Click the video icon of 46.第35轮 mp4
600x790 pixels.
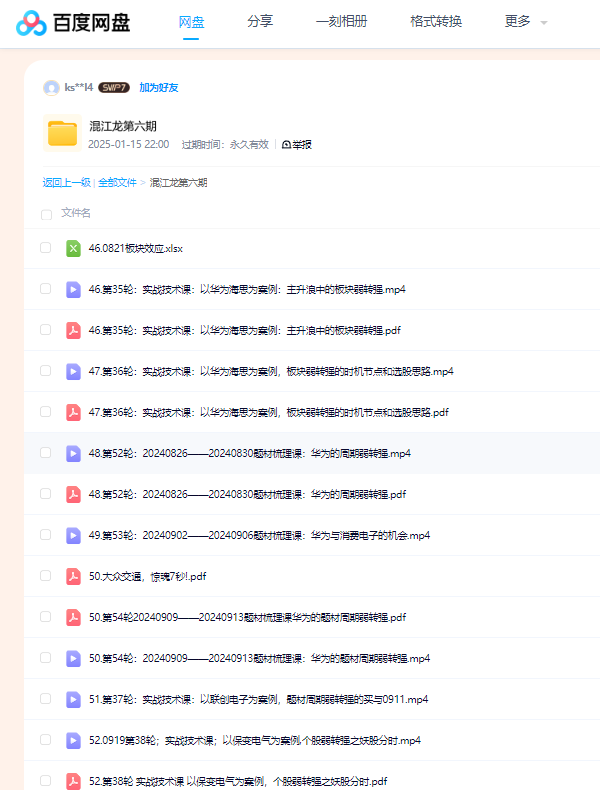[74, 290]
